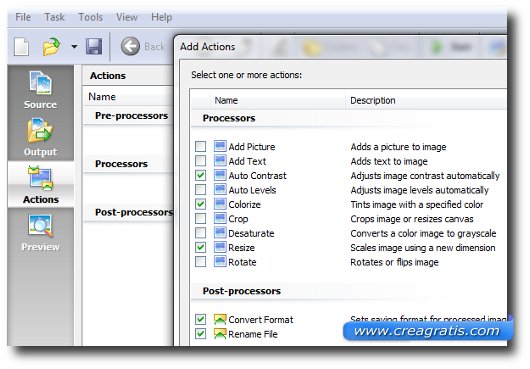
Task: Click the Desaturate action name
Action: click(251, 233)
